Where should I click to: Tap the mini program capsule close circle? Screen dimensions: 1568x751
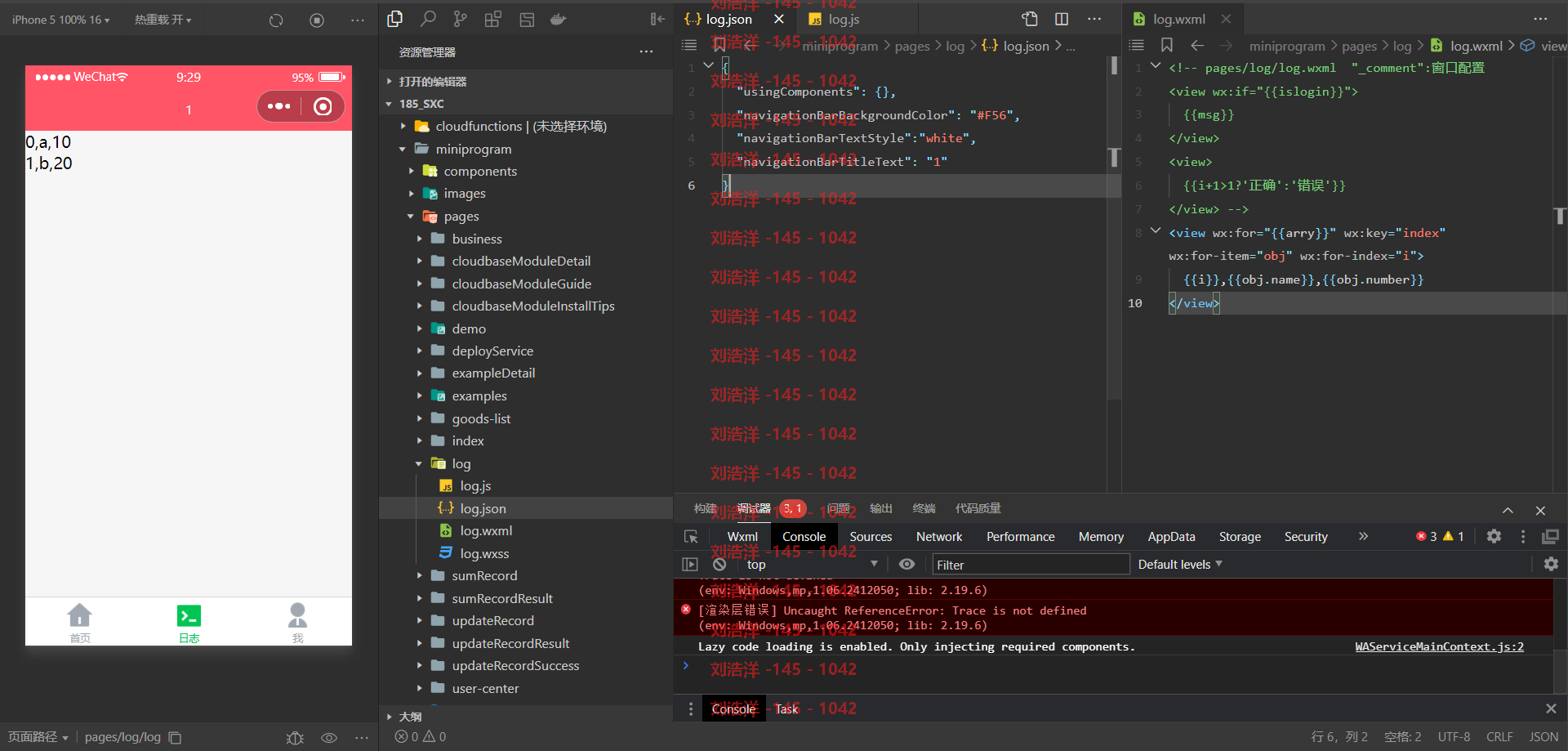[323, 106]
